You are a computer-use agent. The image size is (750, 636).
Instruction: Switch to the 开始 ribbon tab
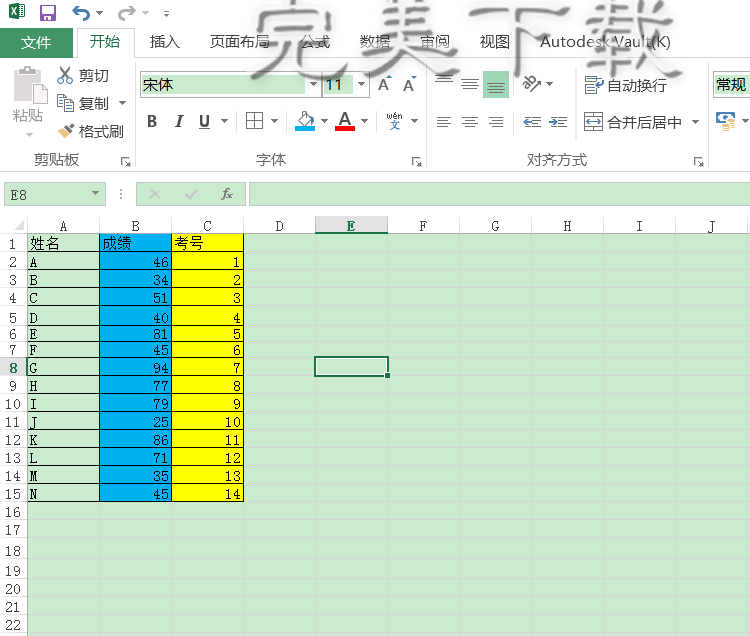point(105,42)
